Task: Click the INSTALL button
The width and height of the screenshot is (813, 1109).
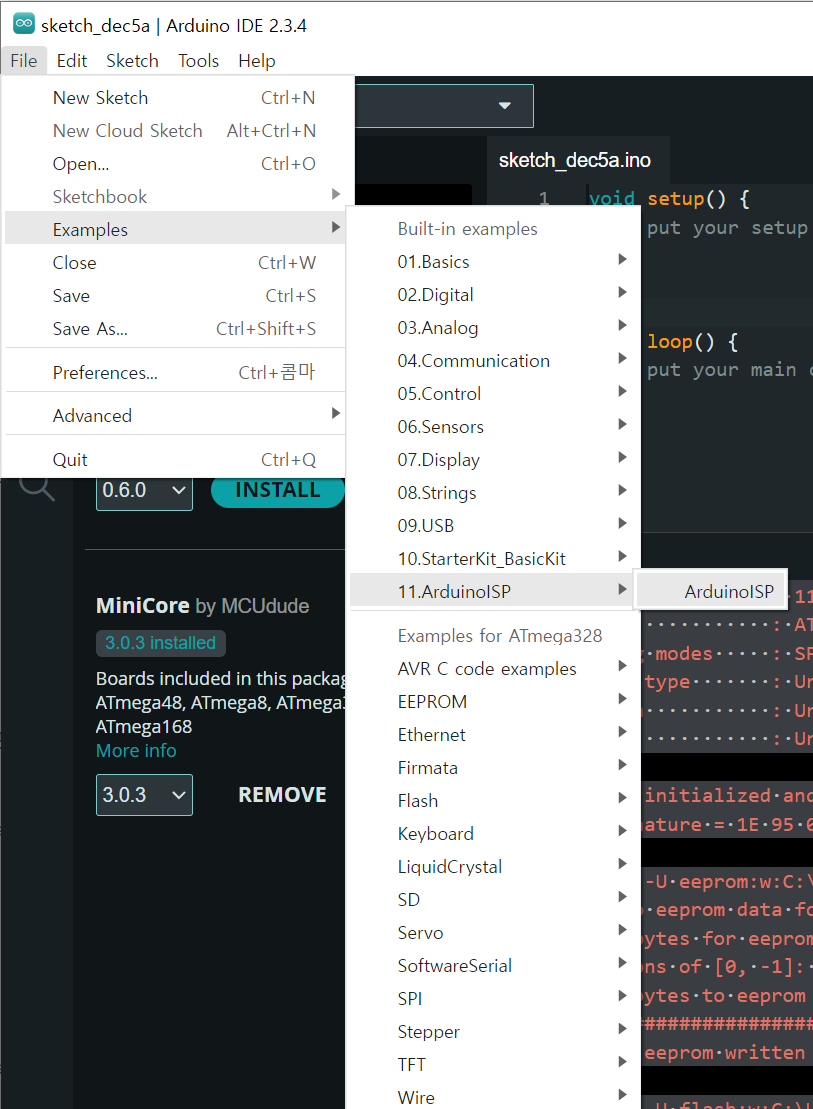Action: (x=277, y=490)
